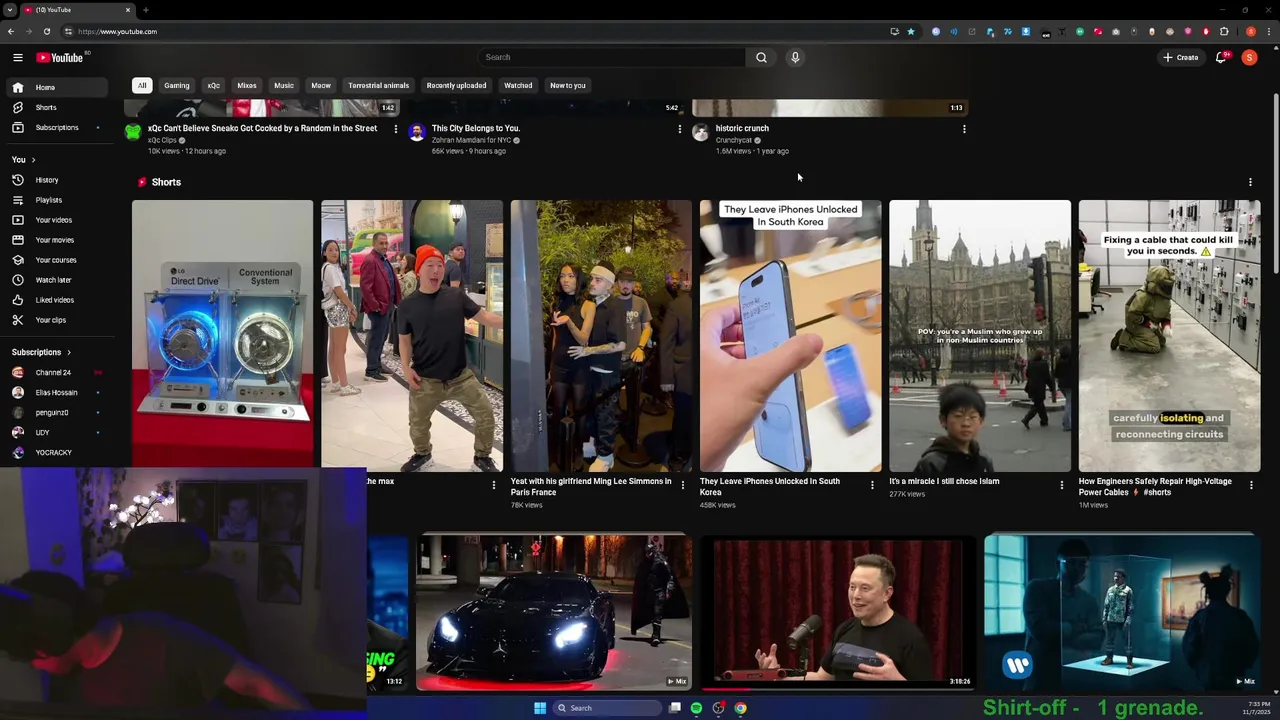Open options menu for historic crunch video

(x=964, y=129)
